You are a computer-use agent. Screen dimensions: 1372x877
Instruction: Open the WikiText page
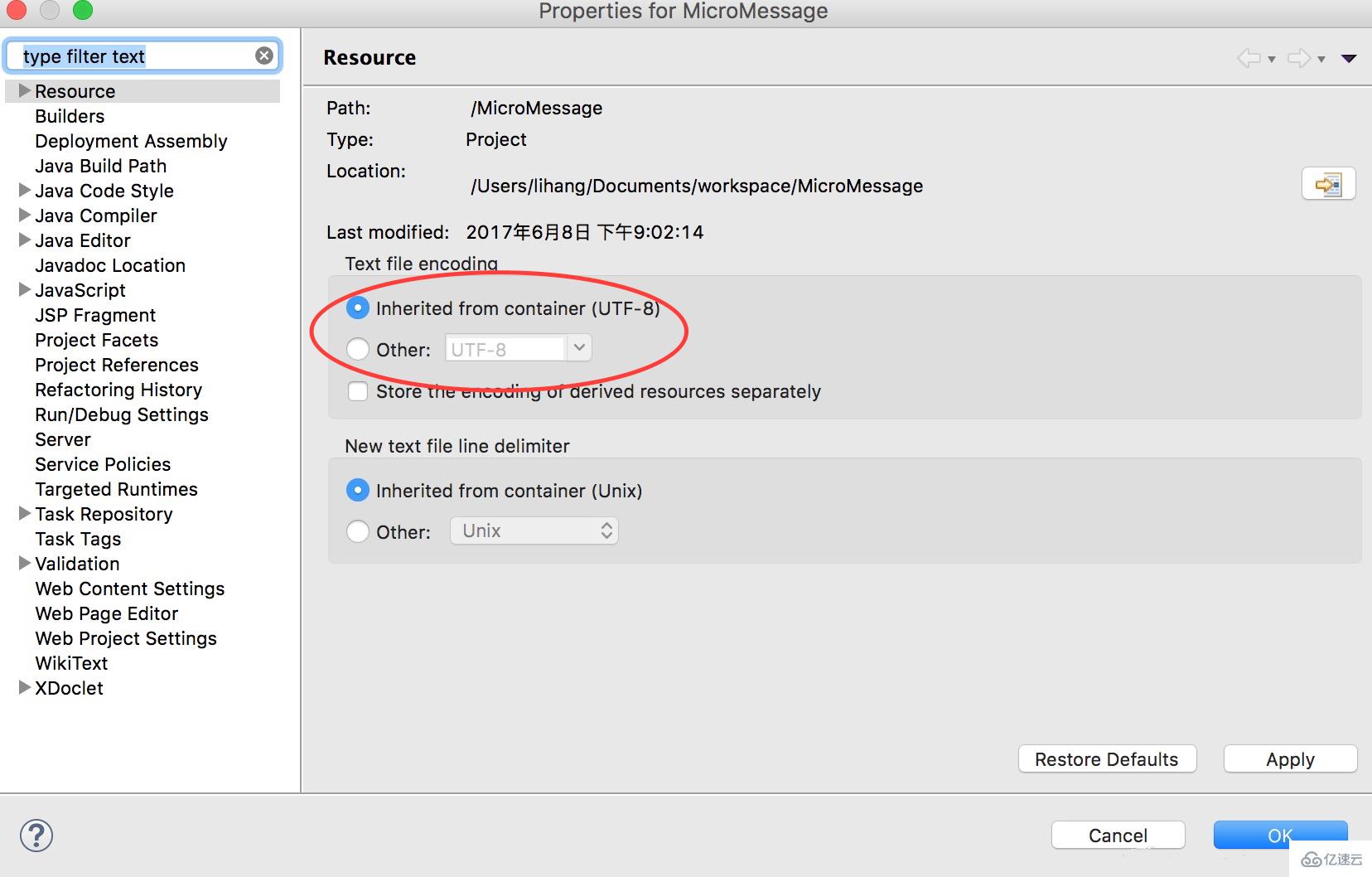click(71, 663)
